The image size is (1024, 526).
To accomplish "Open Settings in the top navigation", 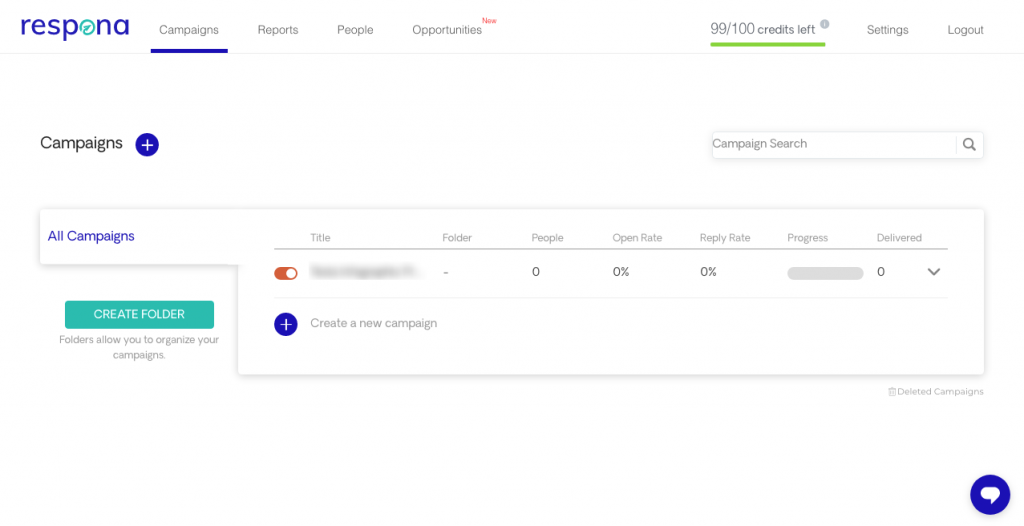I will [x=887, y=30].
